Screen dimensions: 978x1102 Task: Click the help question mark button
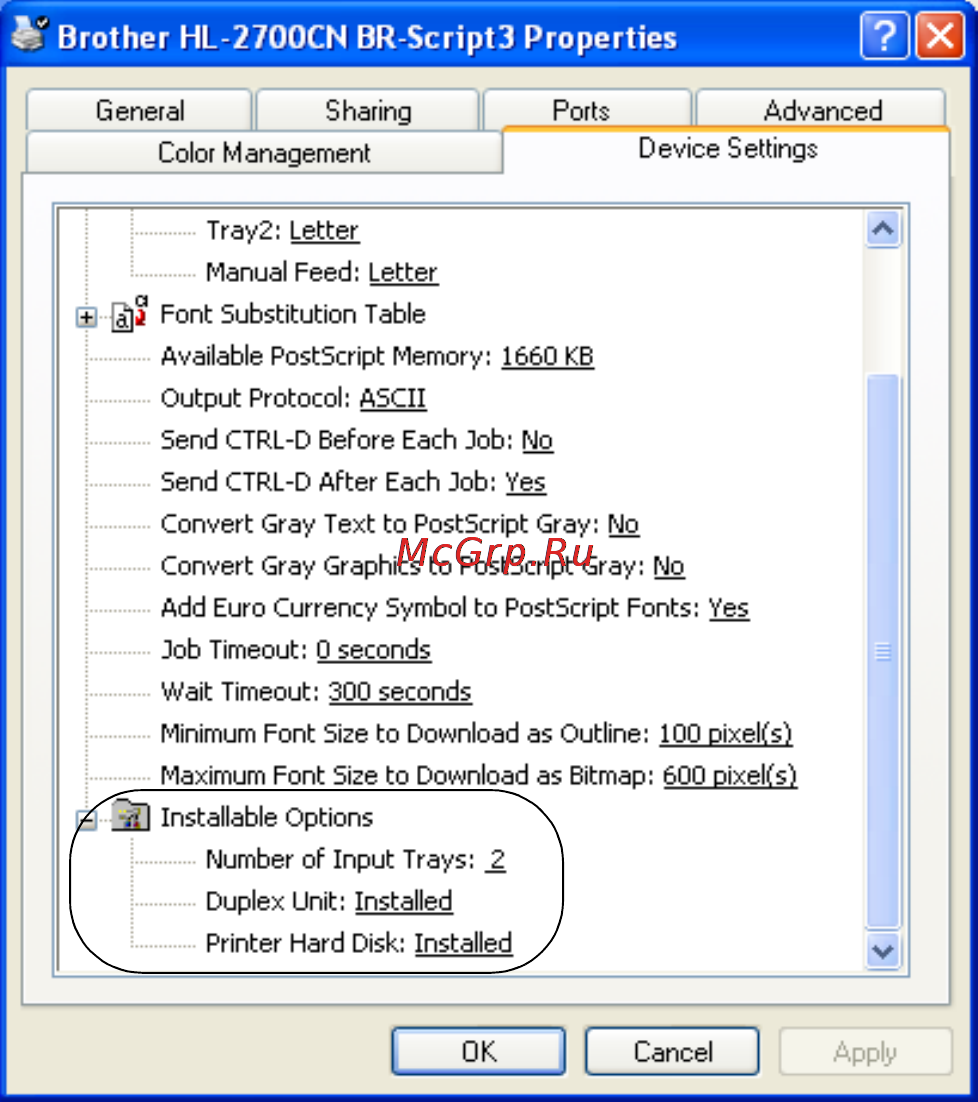click(x=885, y=35)
